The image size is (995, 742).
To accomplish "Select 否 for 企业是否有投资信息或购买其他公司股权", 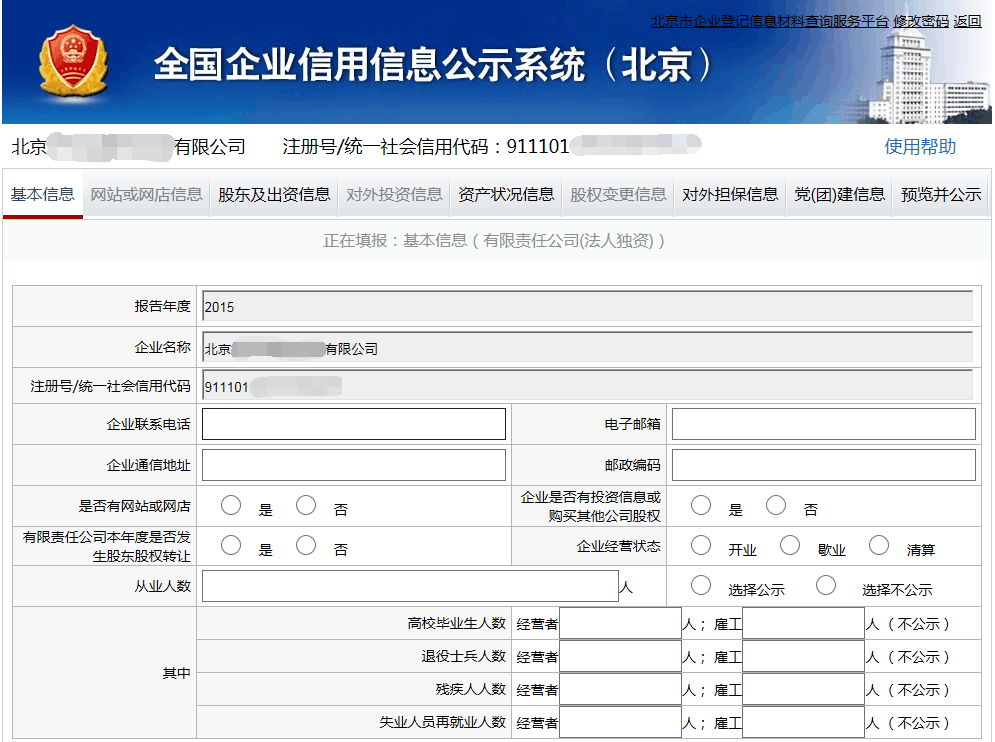I will 776,506.
